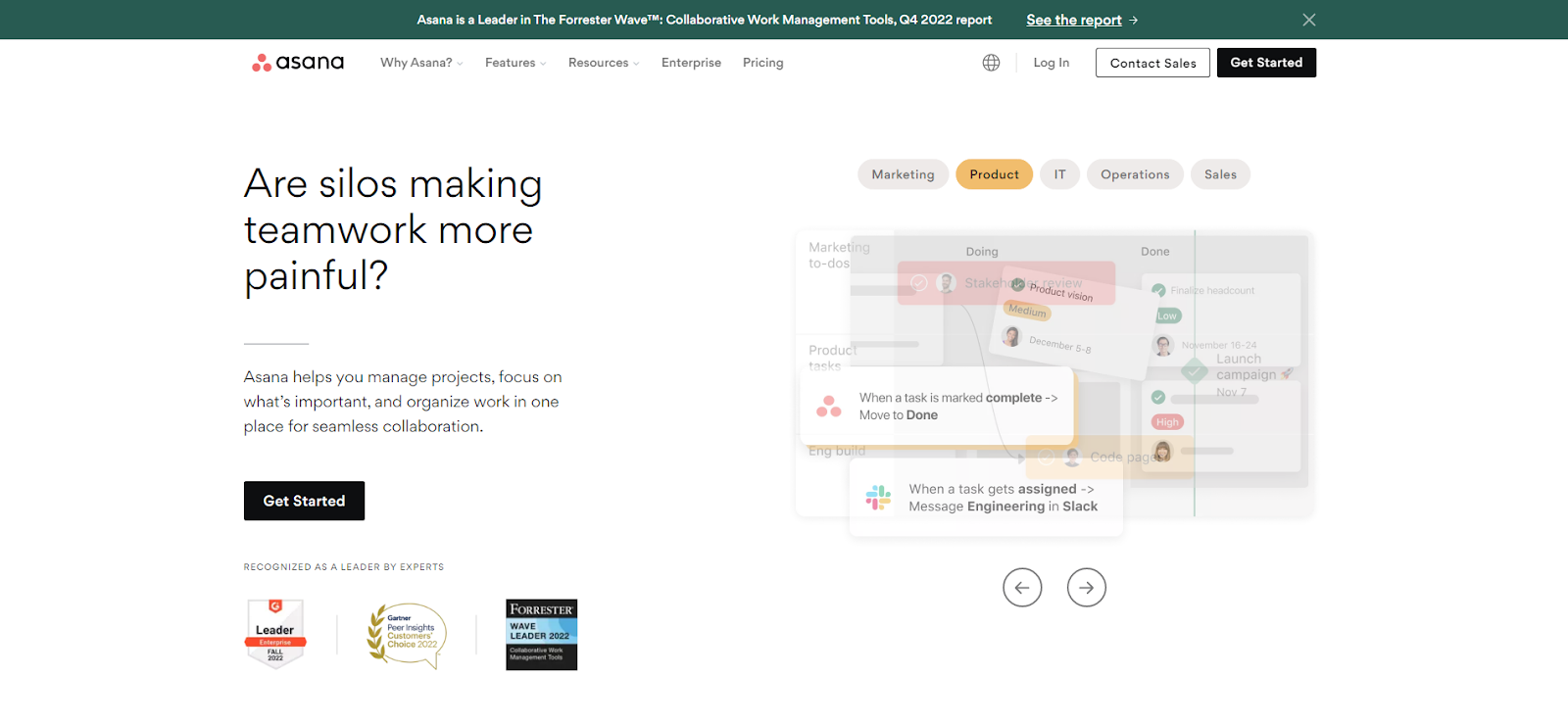This screenshot has height=725, width=1568.
Task: Select the Product tab
Action: (x=995, y=174)
